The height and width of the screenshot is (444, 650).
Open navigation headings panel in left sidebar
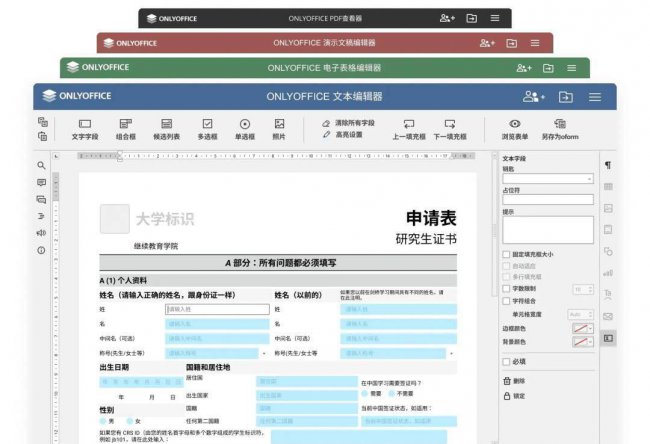(x=41, y=216)
